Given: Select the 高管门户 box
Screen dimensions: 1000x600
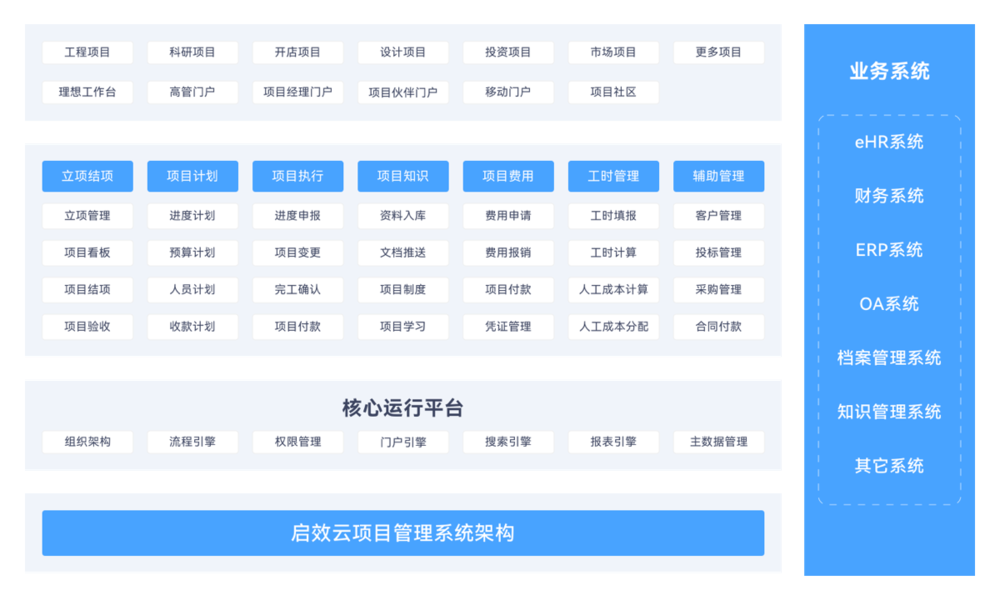Looking at the screenshot, I should pos(193,92).
